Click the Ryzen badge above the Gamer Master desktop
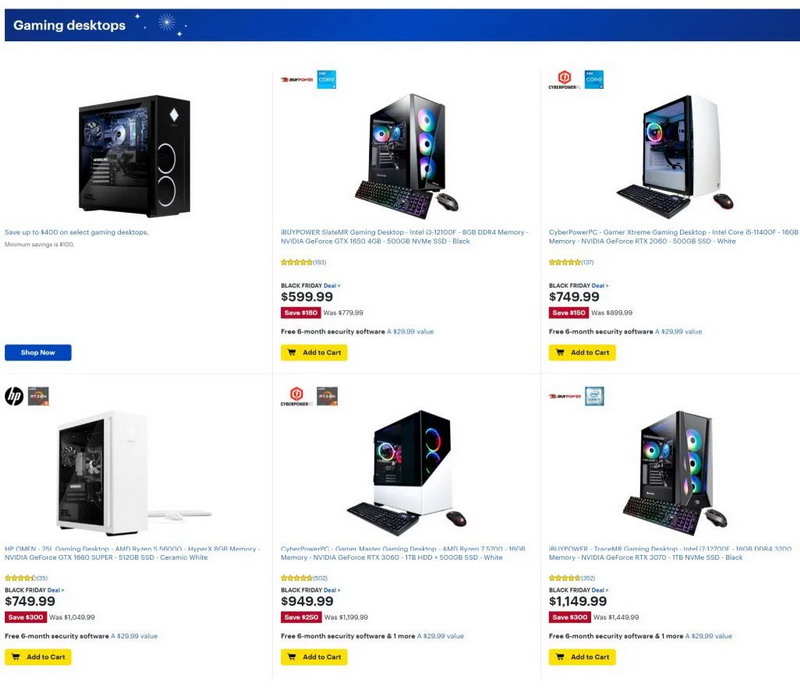800x697 pixels. tap(326, 397)
